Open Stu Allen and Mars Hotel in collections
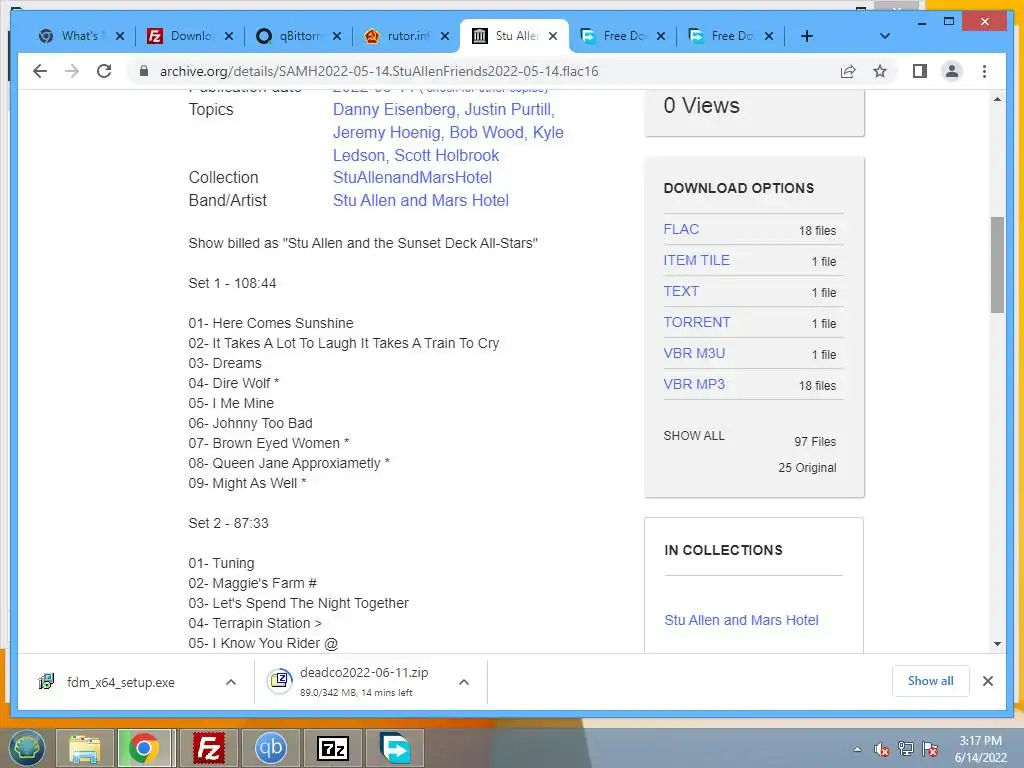This screenshot has width=1024, height=768. [741, 620]
